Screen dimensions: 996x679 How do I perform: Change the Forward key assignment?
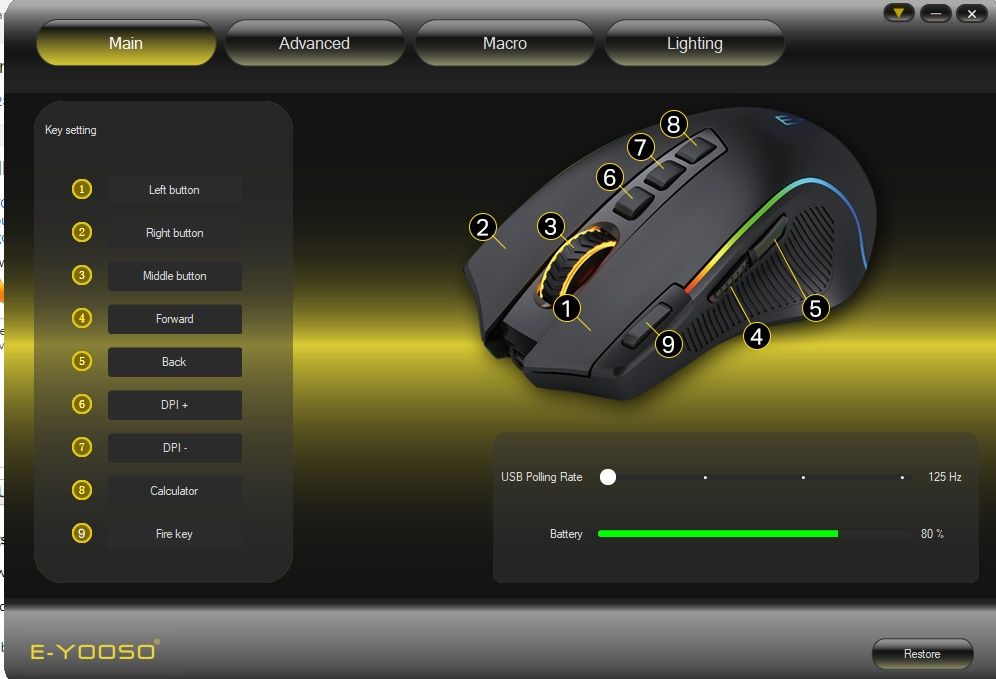tap(175, 319)
